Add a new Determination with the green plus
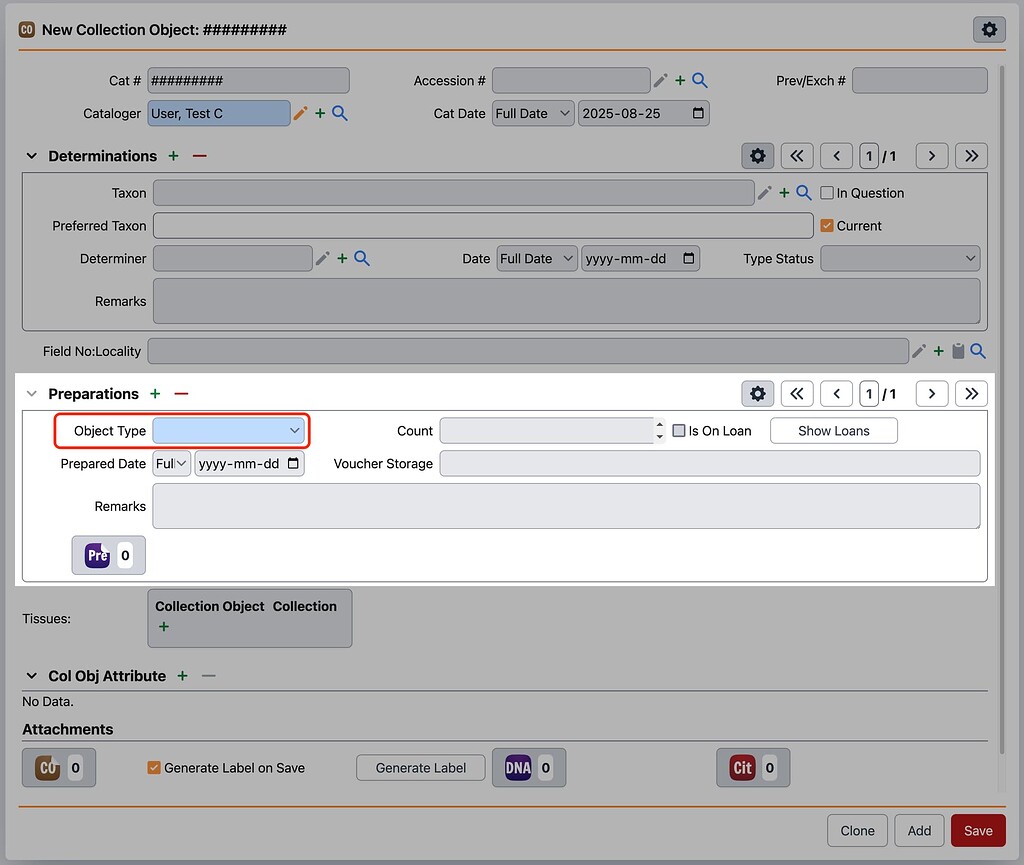 [x=172, y=156]
